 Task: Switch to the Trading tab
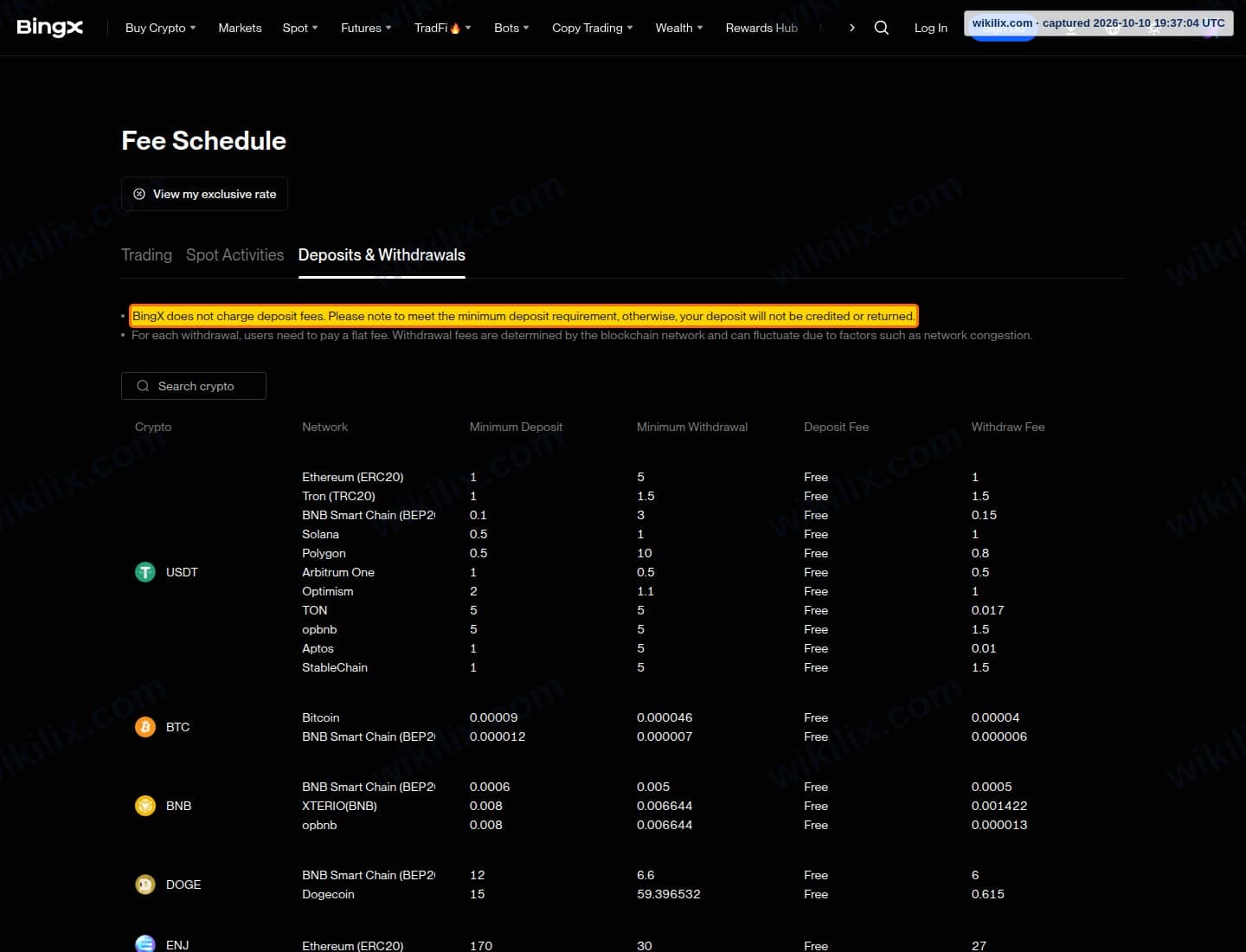coord(146,255)
